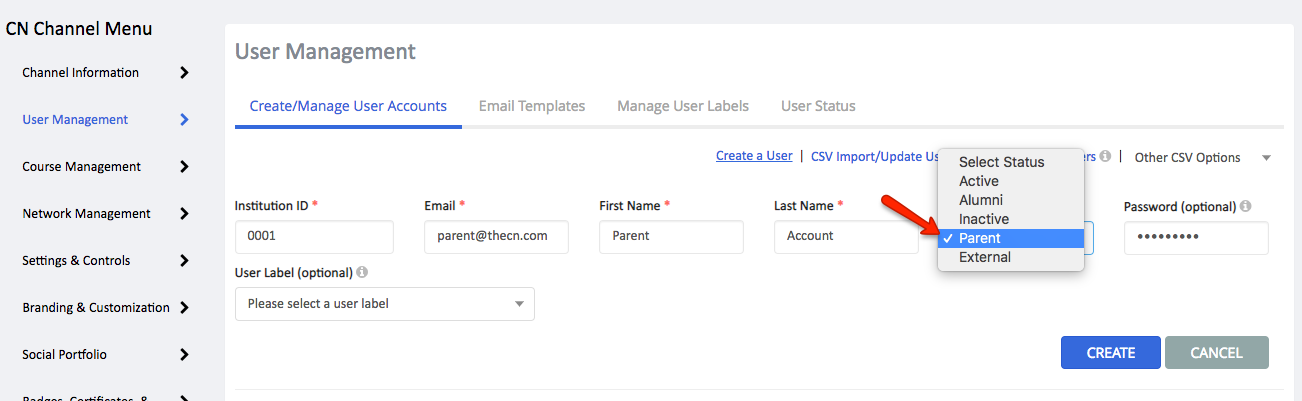Click the Email input field

pos(496,237)
